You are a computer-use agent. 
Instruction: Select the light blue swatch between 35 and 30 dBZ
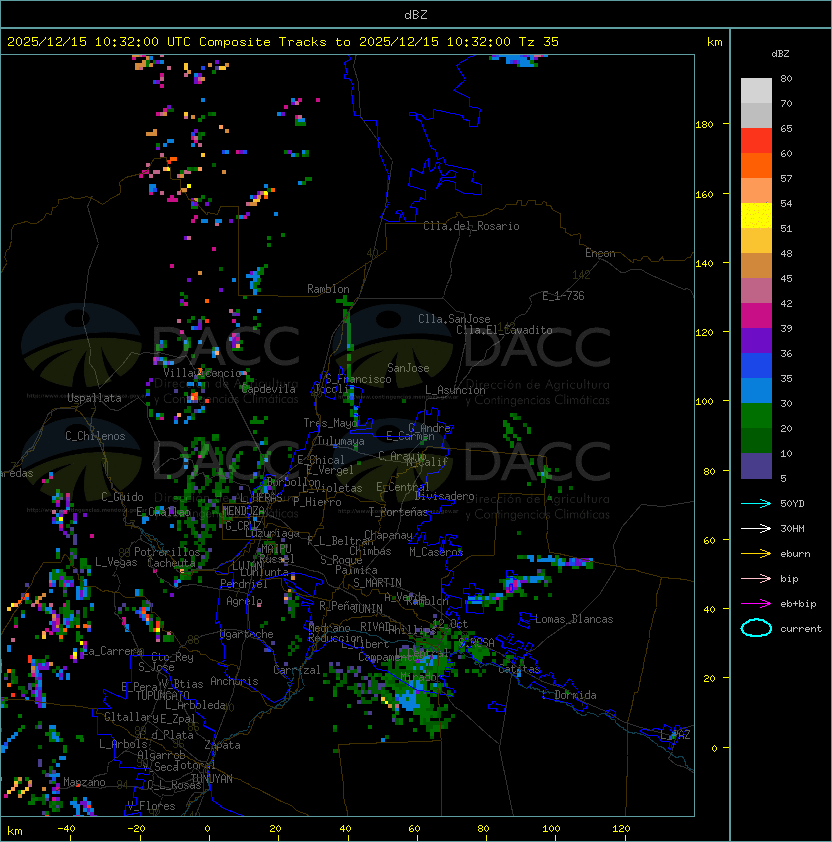[756, 391]
